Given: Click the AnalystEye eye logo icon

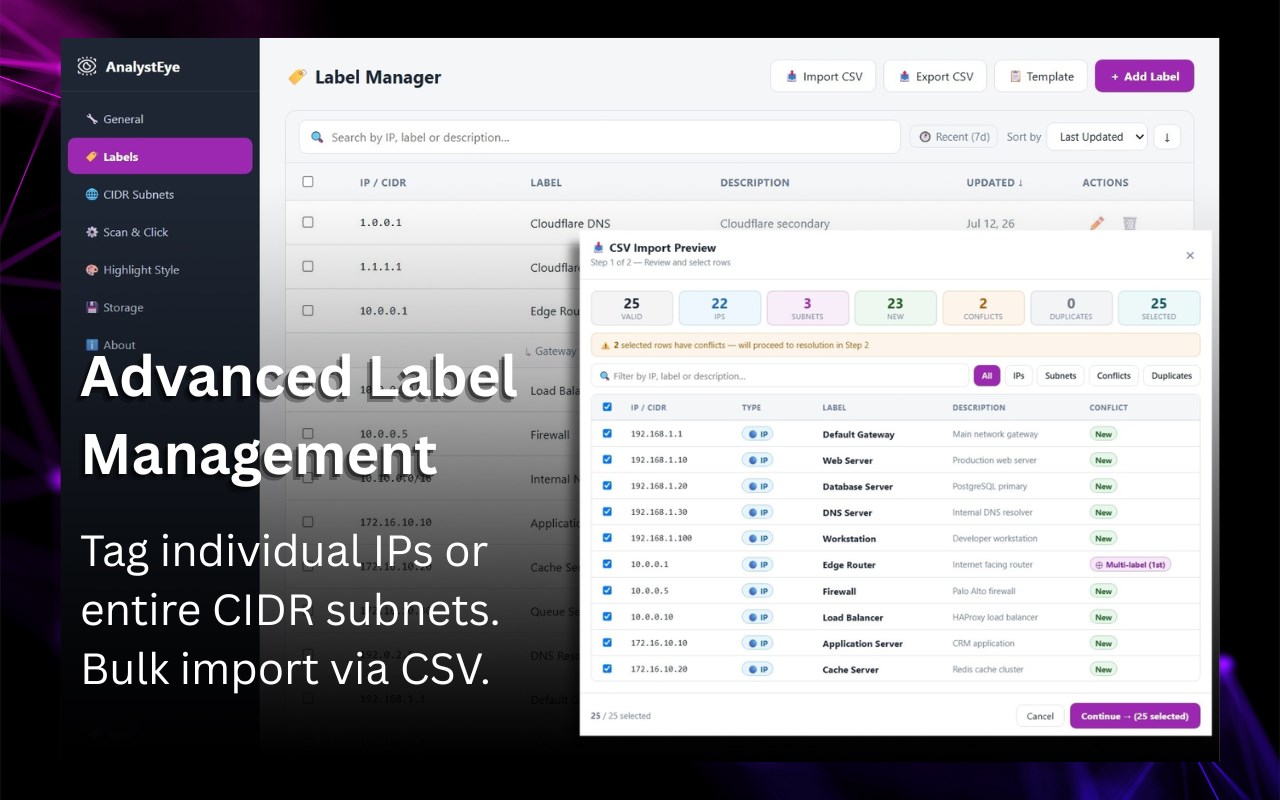Looking at the screenshot, I should click(88, 67).
